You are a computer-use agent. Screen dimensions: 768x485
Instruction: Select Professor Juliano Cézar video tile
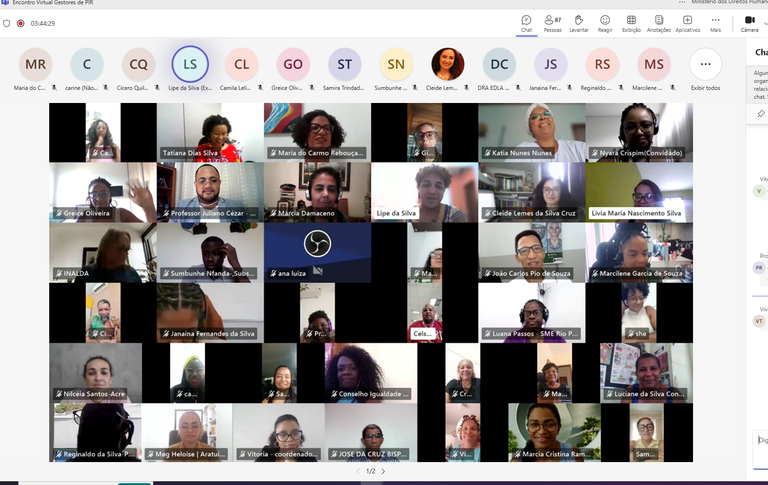click(x=210, y=193)
